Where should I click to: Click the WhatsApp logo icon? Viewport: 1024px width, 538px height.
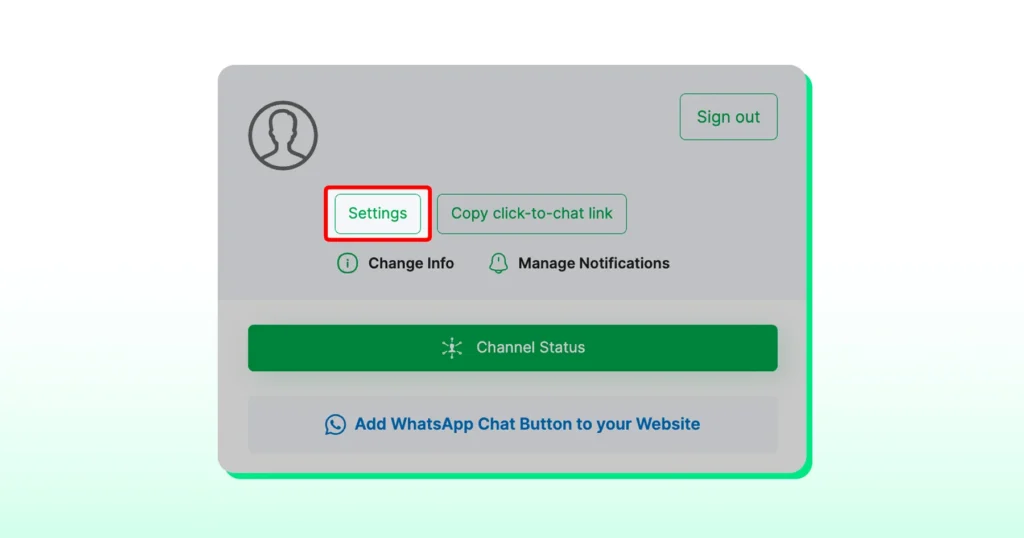[336, 424]
